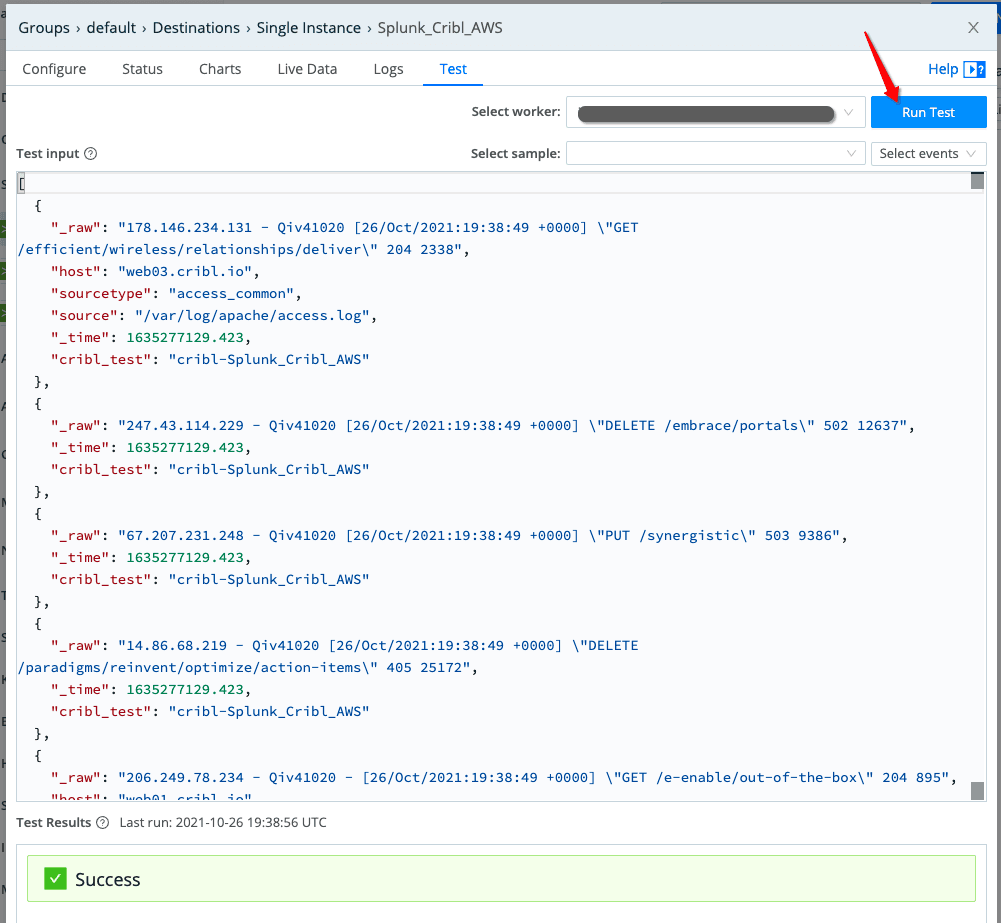Click the Help link

[x=943, y=69]
